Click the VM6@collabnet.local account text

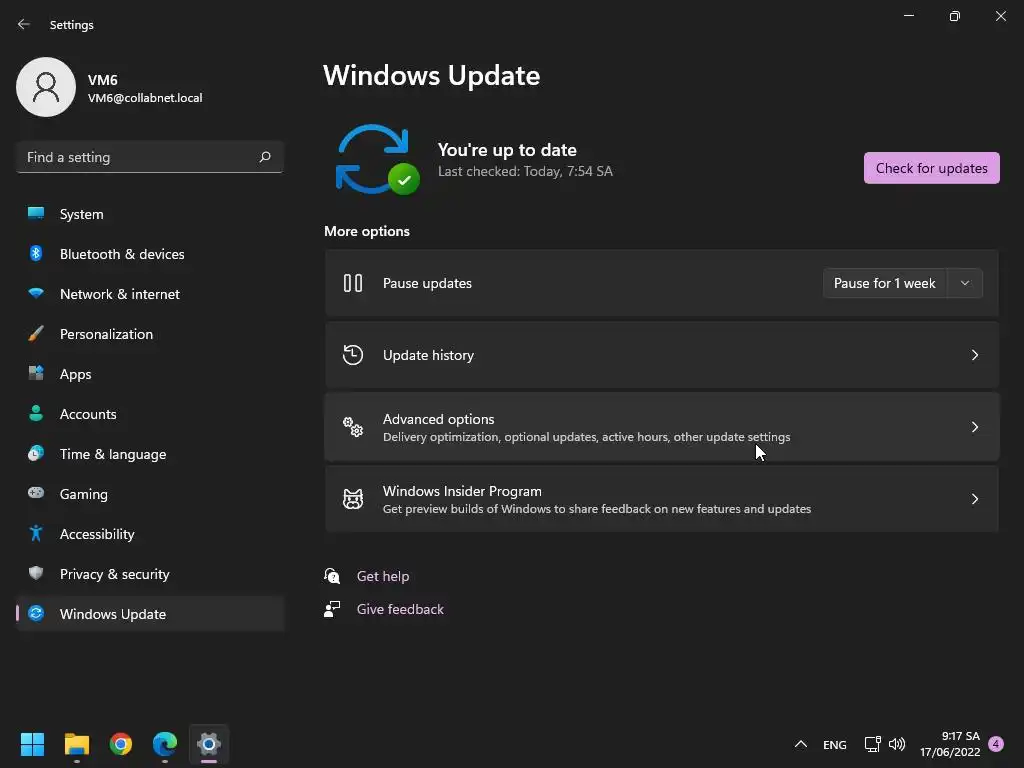coord(145,98)
